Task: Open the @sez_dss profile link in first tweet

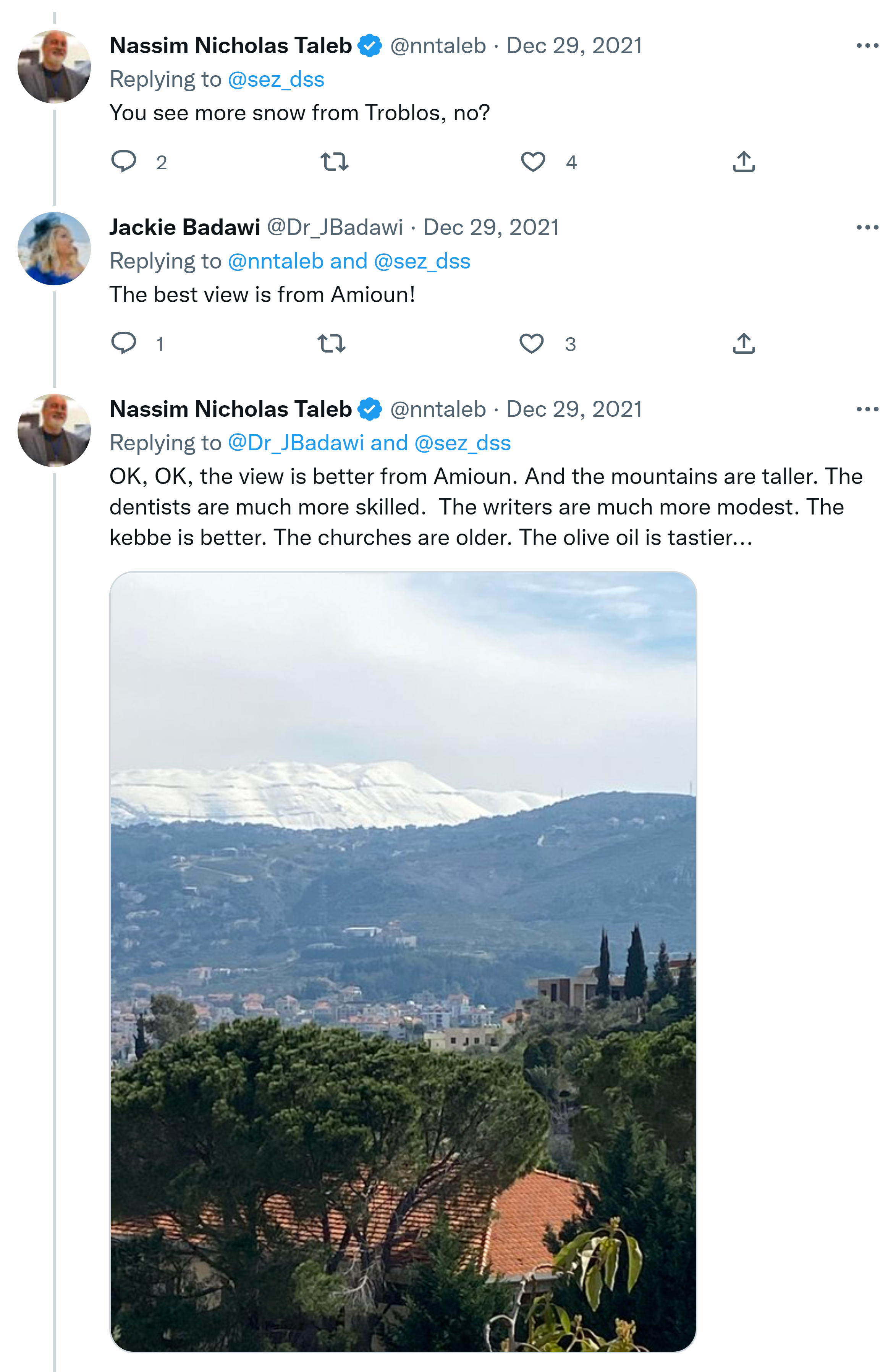Action: pos(276,79)
